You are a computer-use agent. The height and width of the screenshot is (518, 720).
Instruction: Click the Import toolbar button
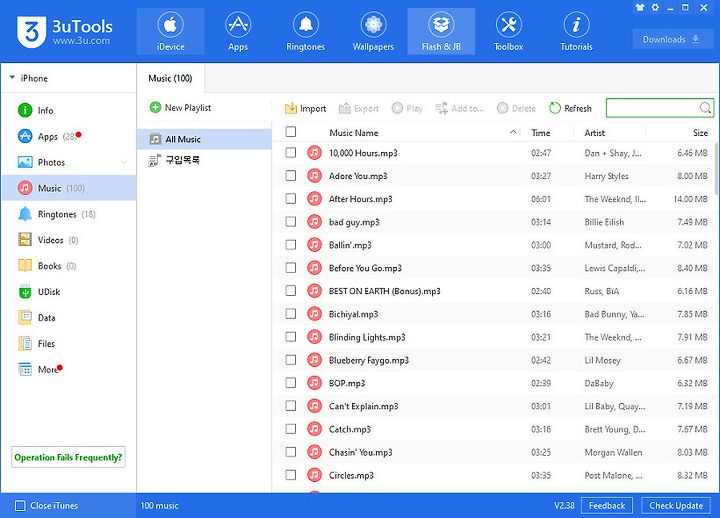pos(305,108)
